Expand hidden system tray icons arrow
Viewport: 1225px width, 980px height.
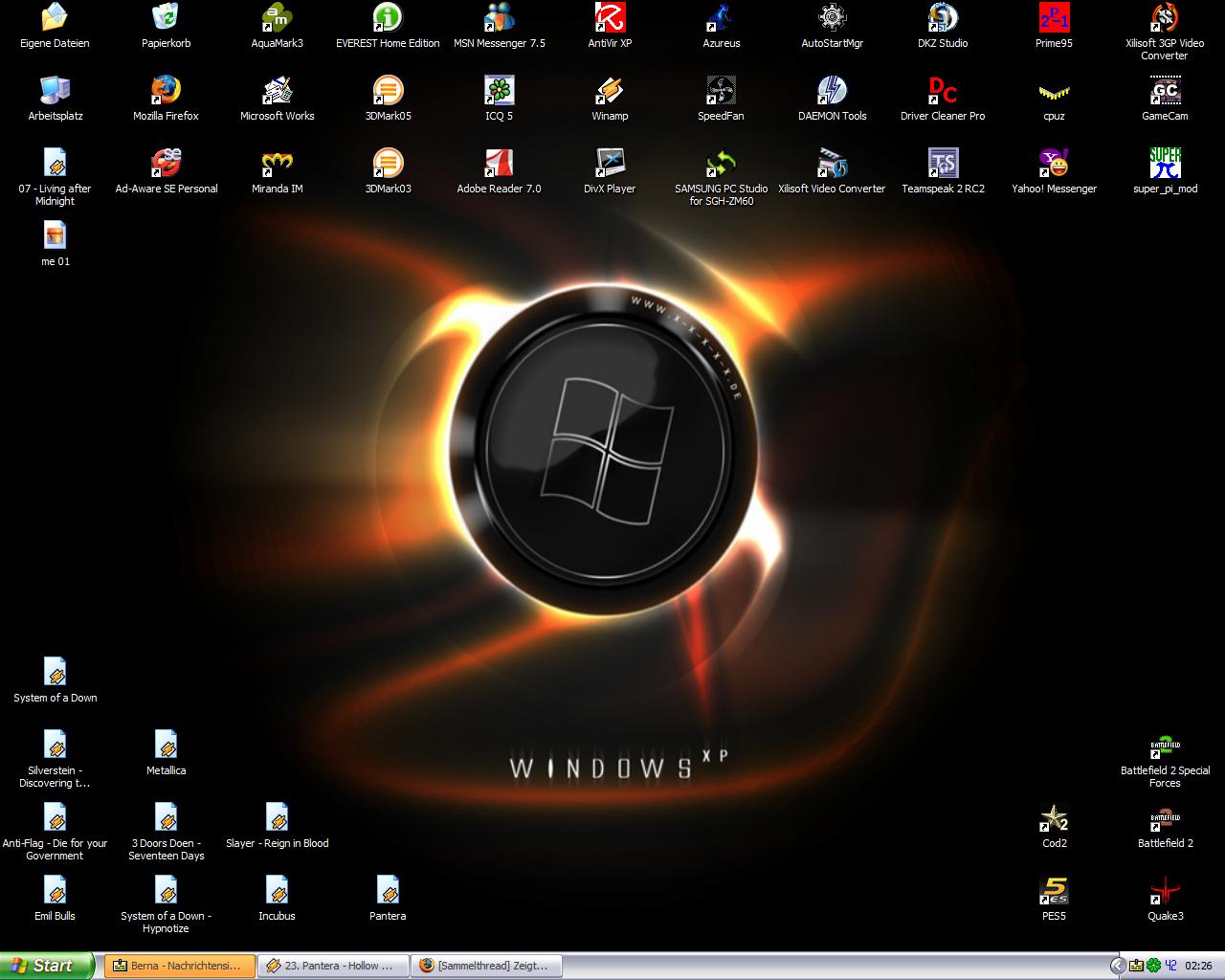tap(1117, 966)
